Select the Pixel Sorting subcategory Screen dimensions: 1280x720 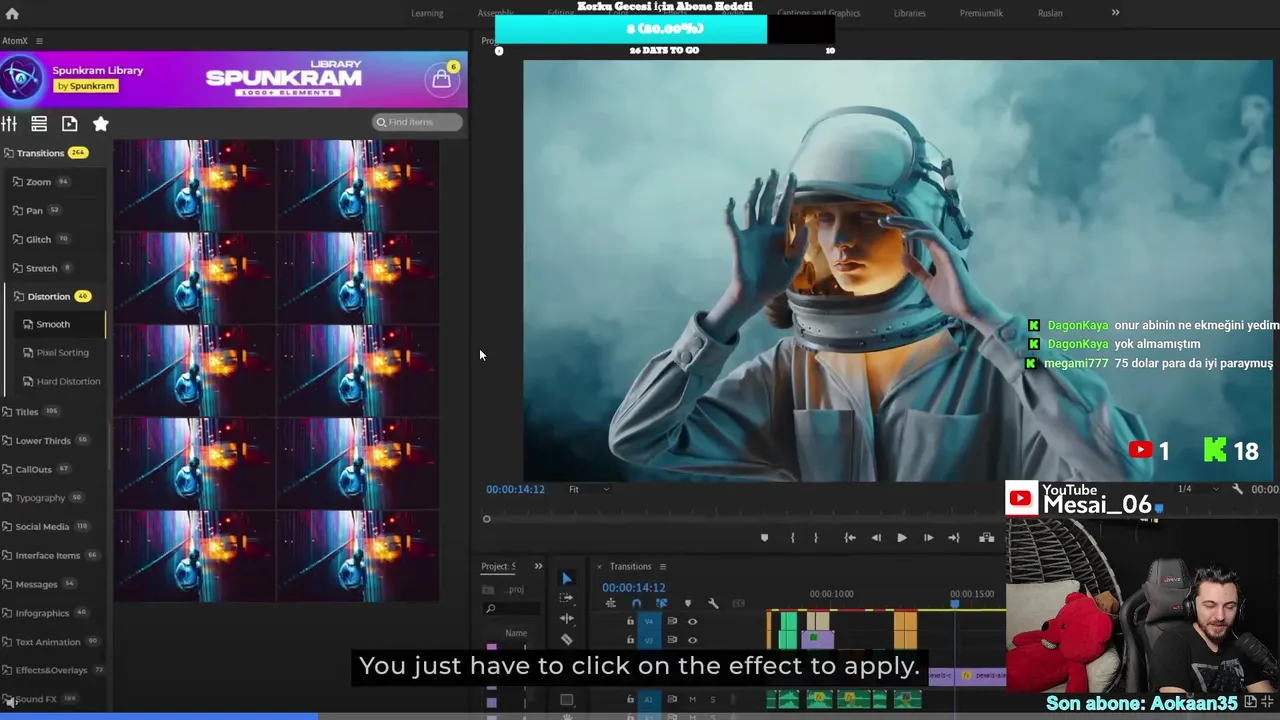click(56, 353)
